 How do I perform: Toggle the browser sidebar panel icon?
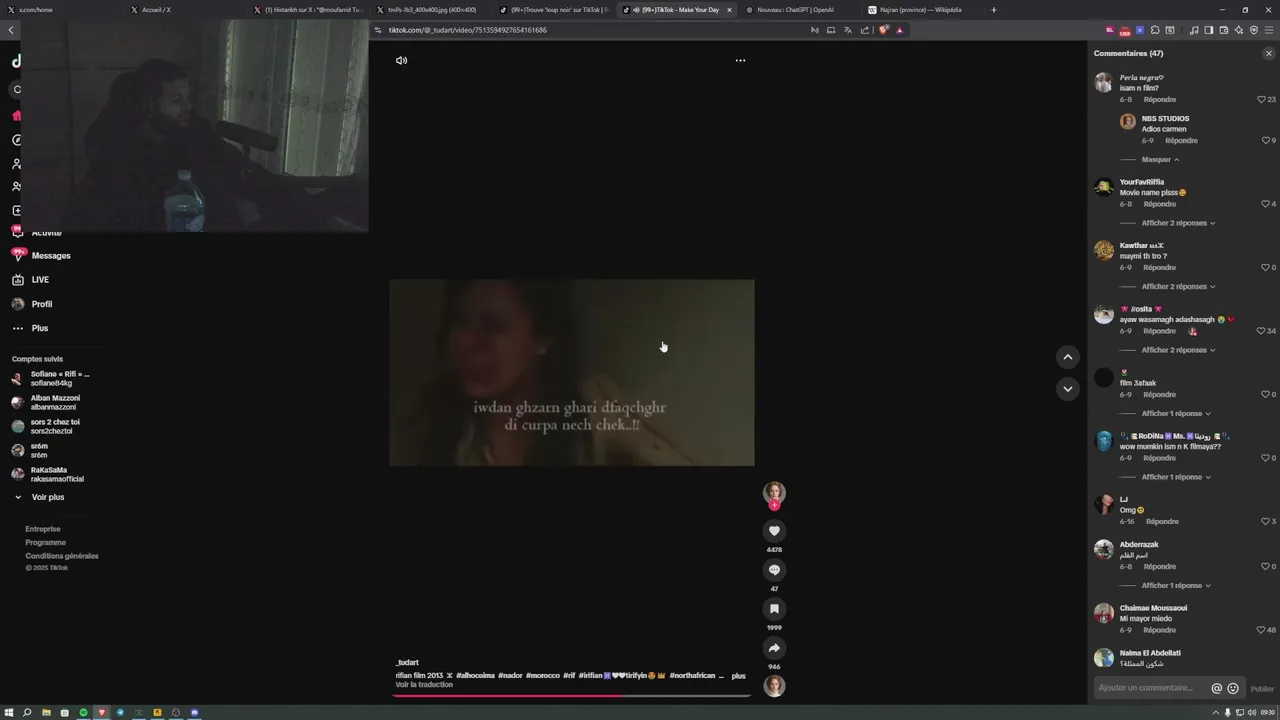[1209, 30]
